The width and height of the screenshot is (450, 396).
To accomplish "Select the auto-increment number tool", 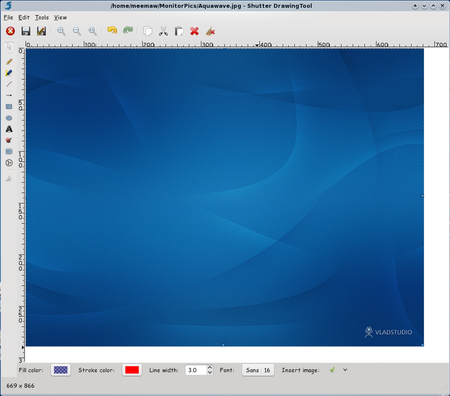I will coord(9,163).
